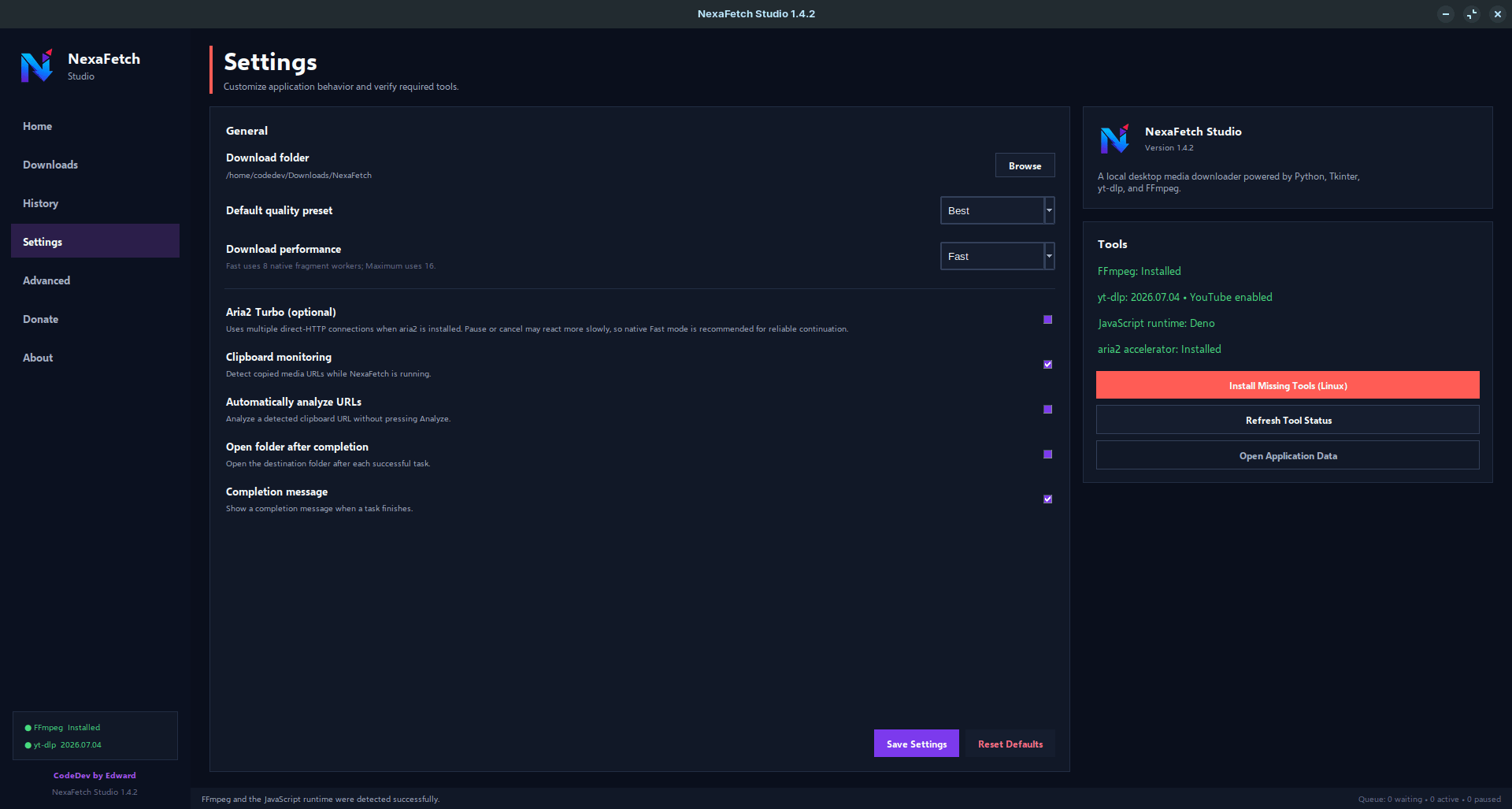Click the "FFmpeg: Installed" tool status
The width and height of the screenshot is (1512, 809).
coord(1139,271)
